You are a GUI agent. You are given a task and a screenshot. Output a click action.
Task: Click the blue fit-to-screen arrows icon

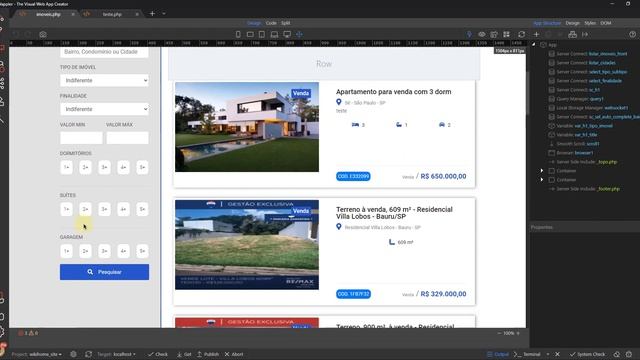coord(299,35)
